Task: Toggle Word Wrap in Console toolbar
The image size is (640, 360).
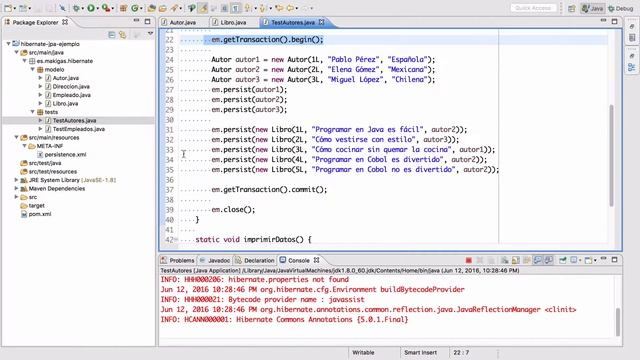Action: 527,260
